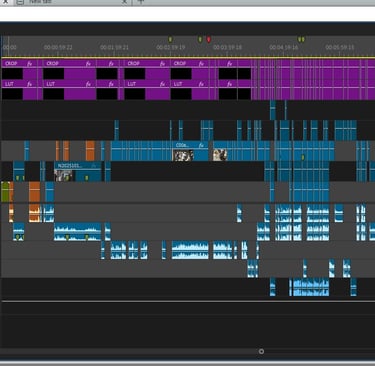Click the fx badge on the first LUT clip
This screenshot has height=366, width=375.
click(30, 84)
